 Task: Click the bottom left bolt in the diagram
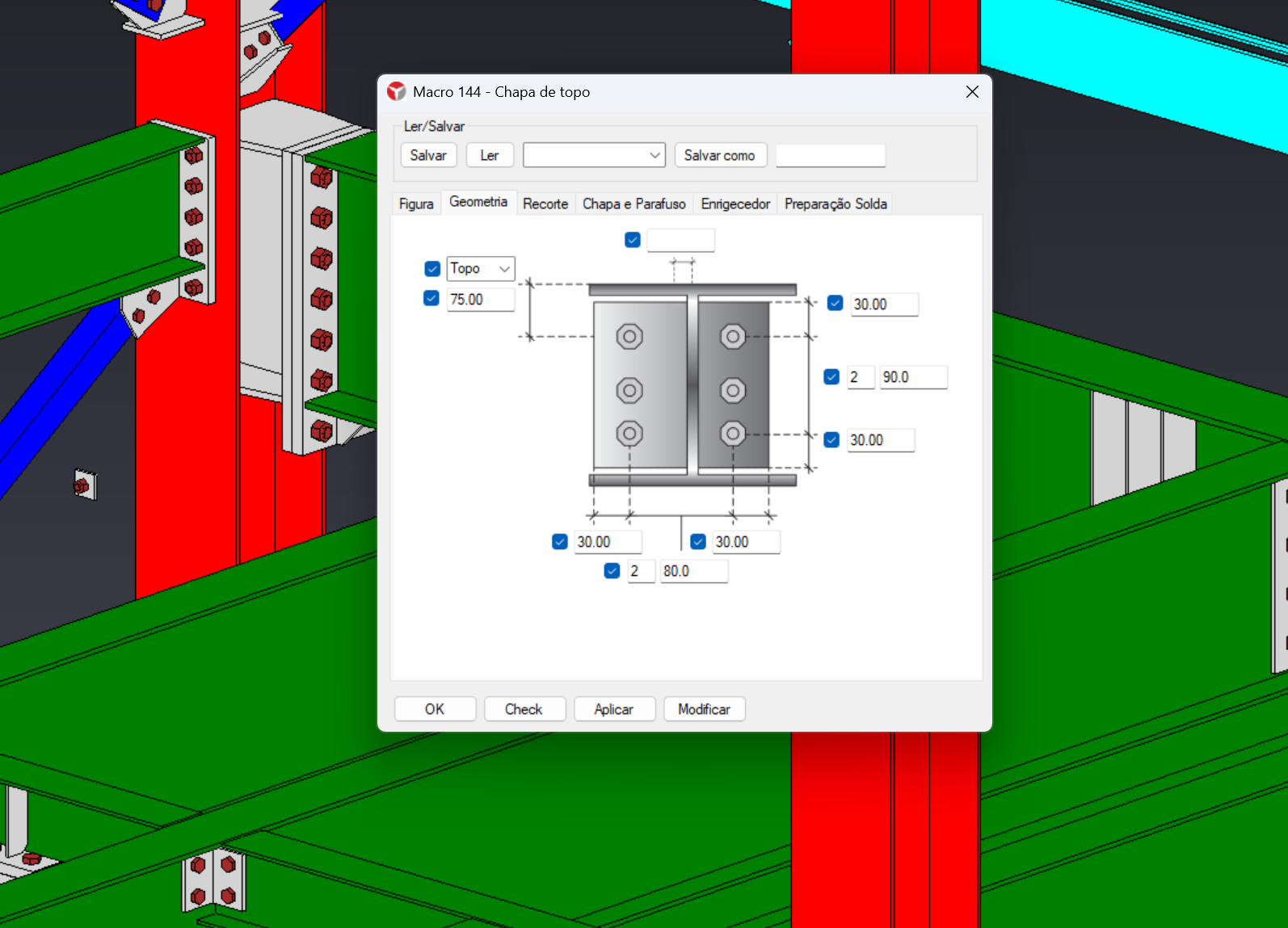629,434
